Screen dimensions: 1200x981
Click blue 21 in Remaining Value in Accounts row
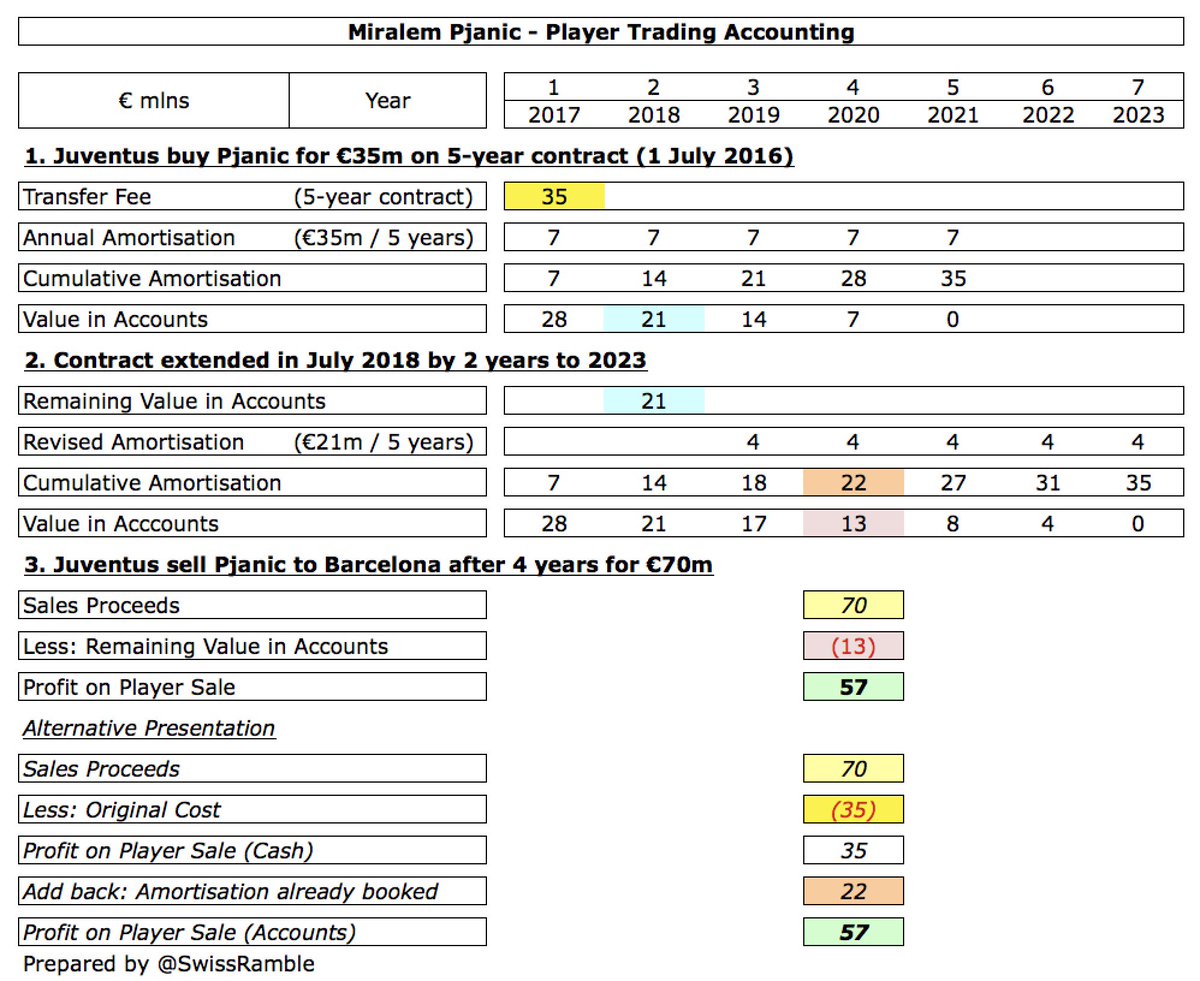pos(654,402)
